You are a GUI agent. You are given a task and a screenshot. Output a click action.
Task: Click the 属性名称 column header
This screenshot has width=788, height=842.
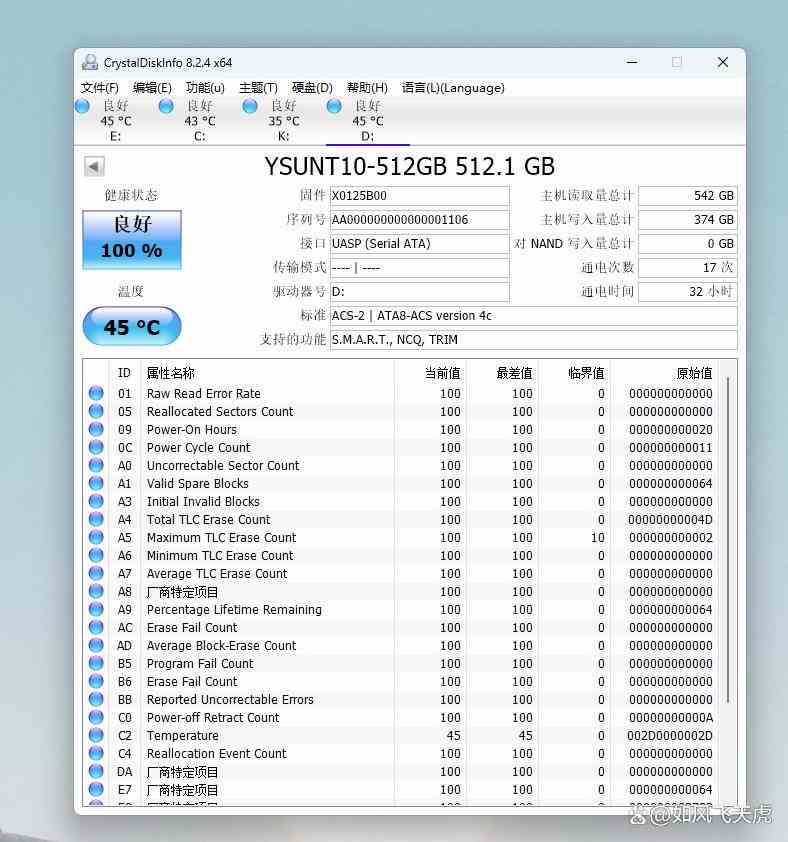tap(171, 373)
